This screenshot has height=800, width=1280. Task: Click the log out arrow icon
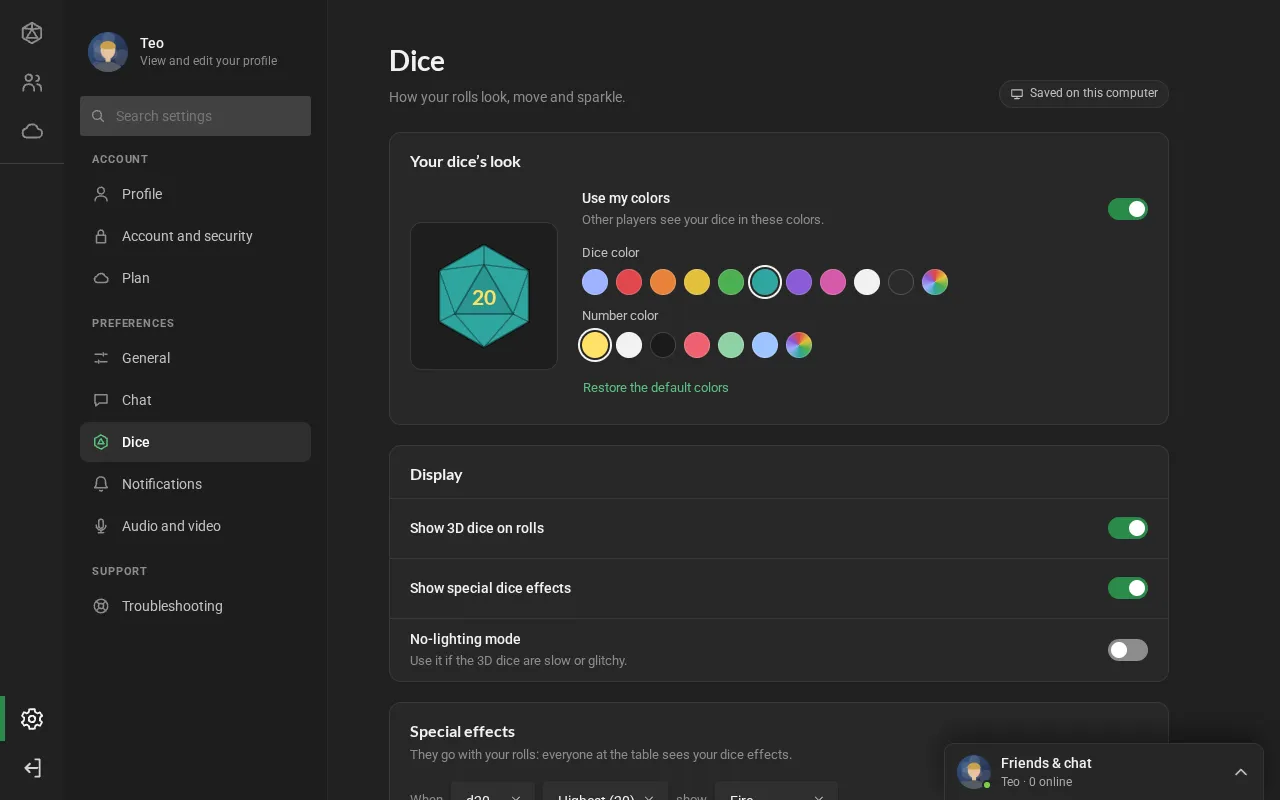point(32,768)
